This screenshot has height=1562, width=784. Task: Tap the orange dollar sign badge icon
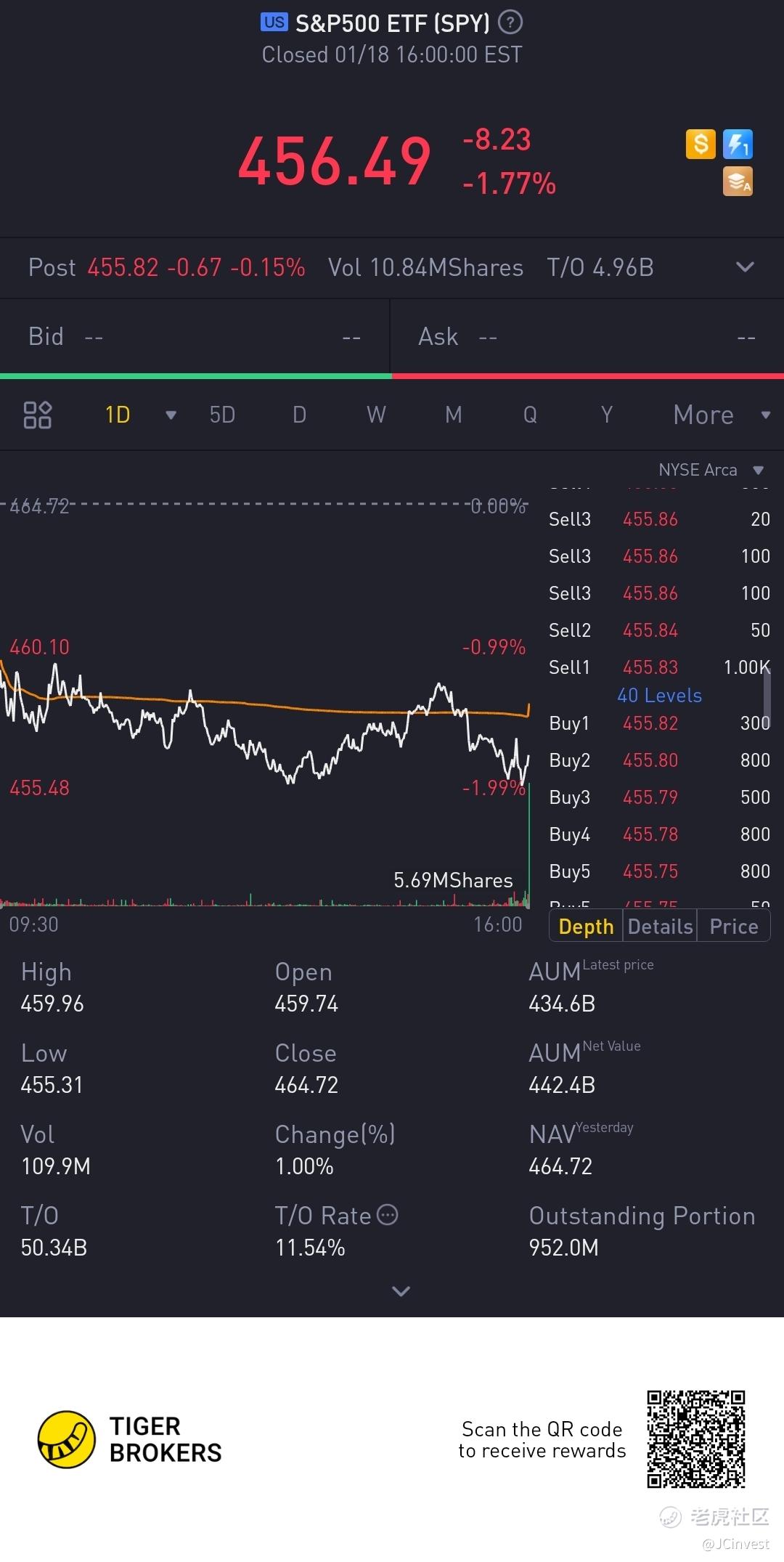point(701,144)
